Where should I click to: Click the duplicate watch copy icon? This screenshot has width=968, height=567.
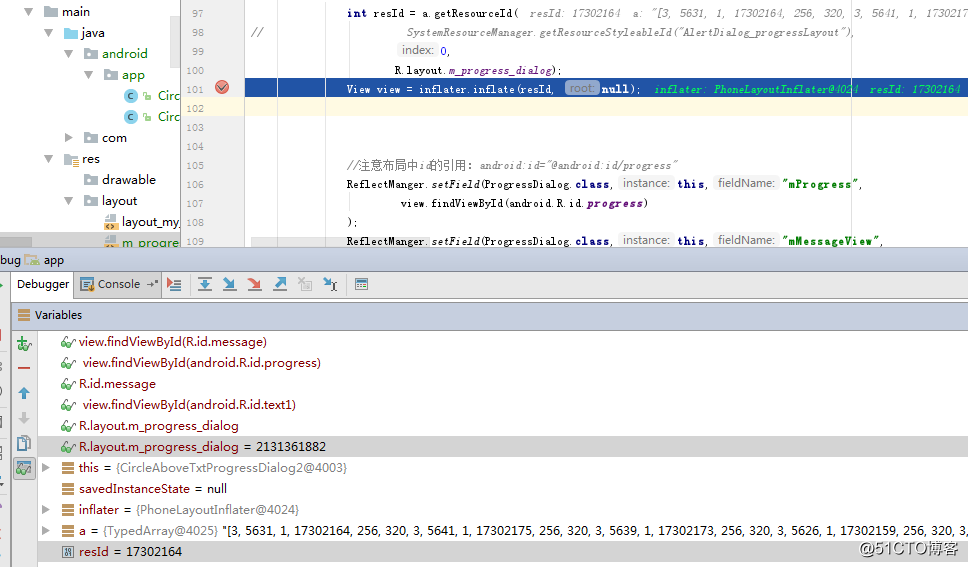pyautogui.click(x=24, y=443)
